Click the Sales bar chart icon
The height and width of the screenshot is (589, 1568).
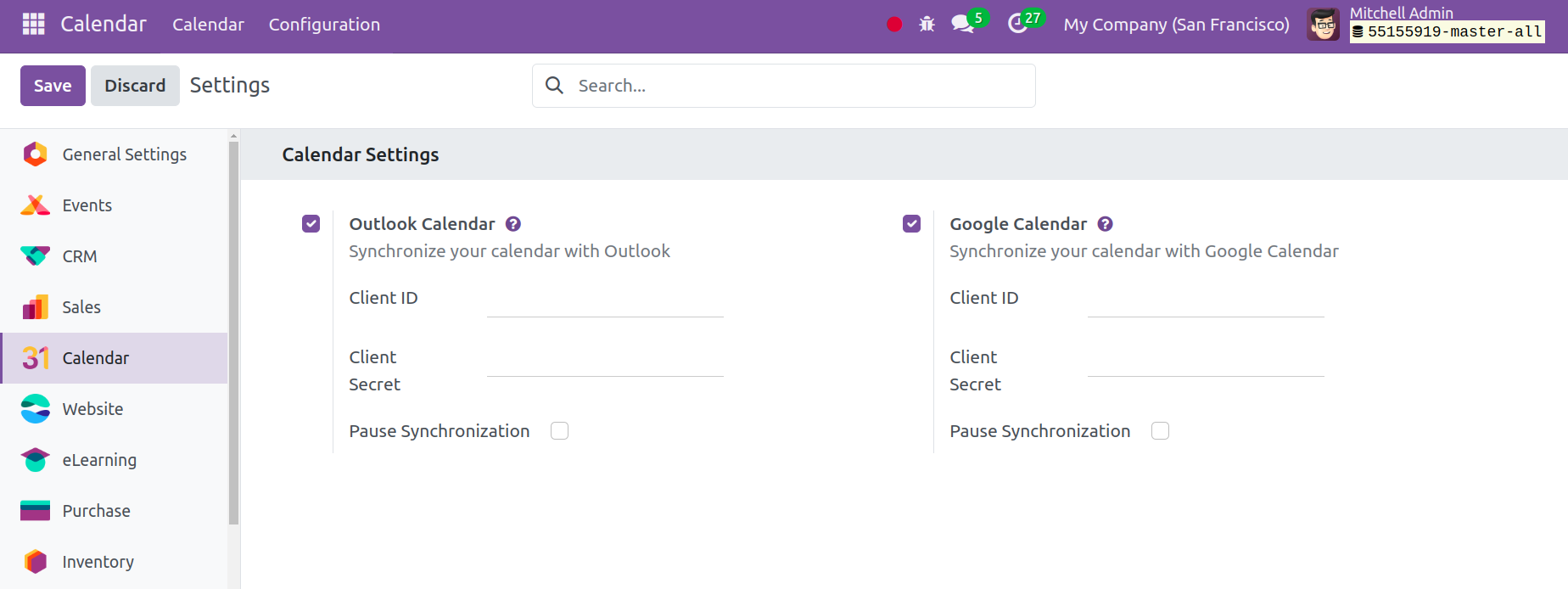pyautogui.click(x=35, y=307)
